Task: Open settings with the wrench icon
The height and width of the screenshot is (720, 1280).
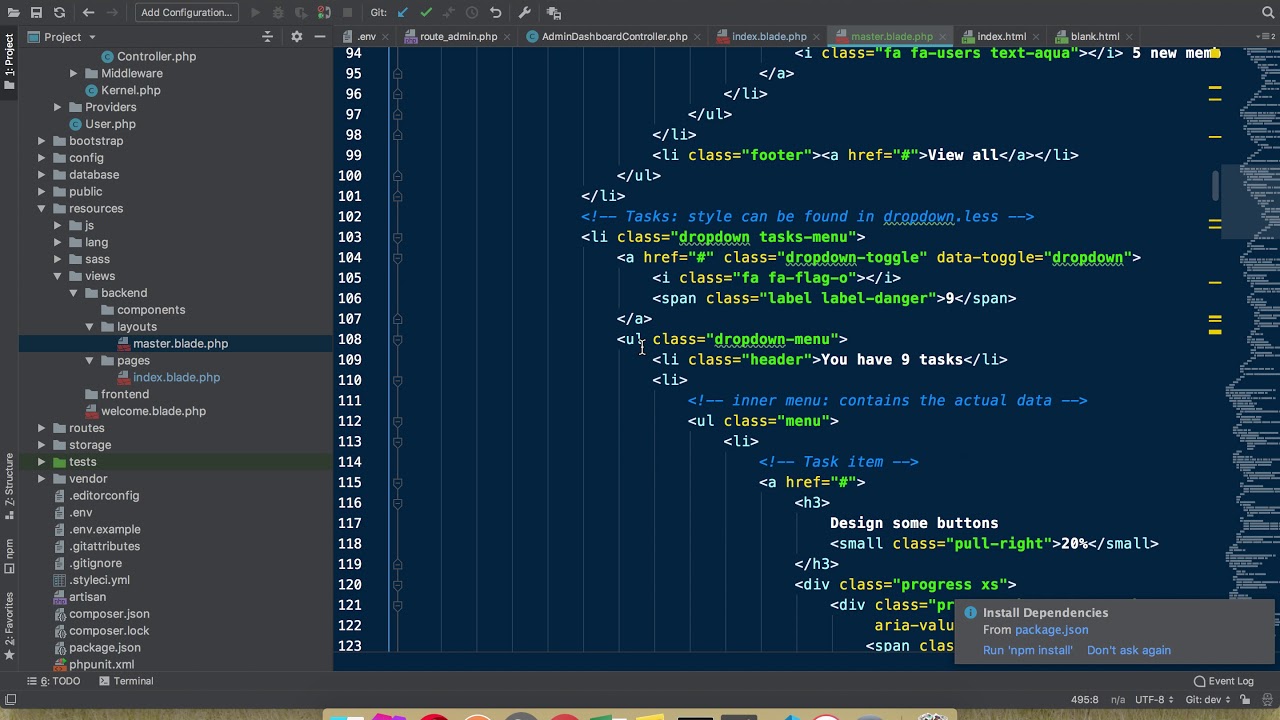Action: (525, 12)
